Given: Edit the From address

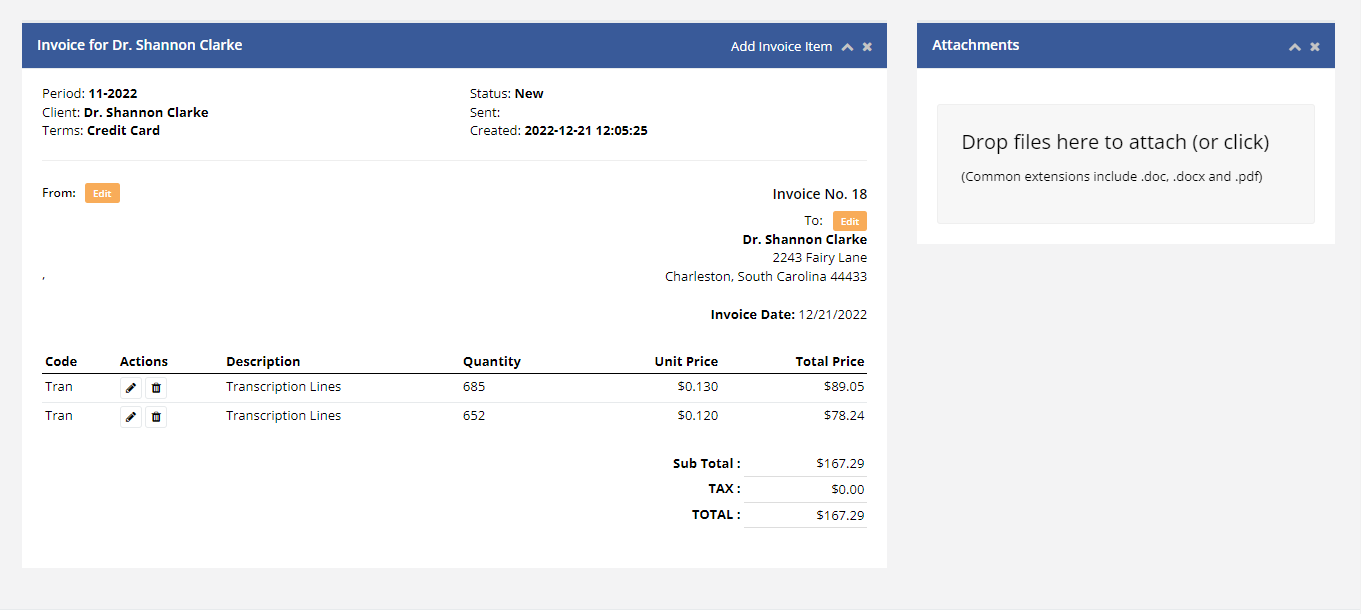Looking at the screenshot, I should 102,193.
